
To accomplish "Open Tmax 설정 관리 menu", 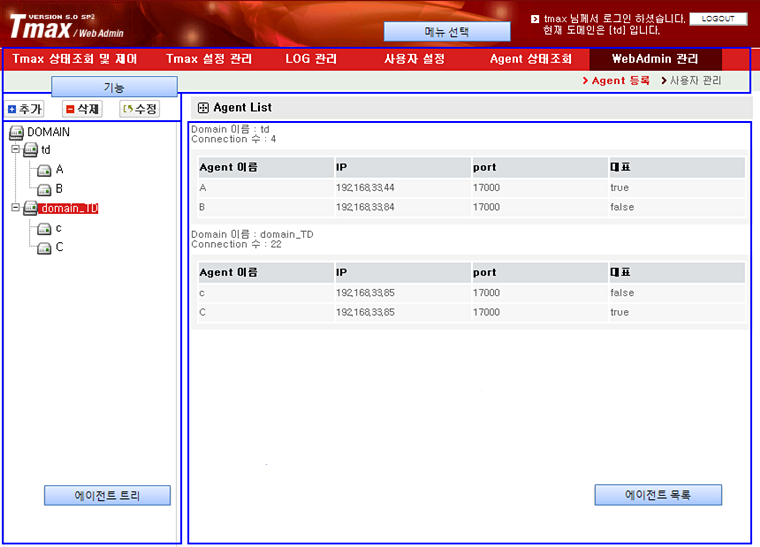I will pos(209,59).
